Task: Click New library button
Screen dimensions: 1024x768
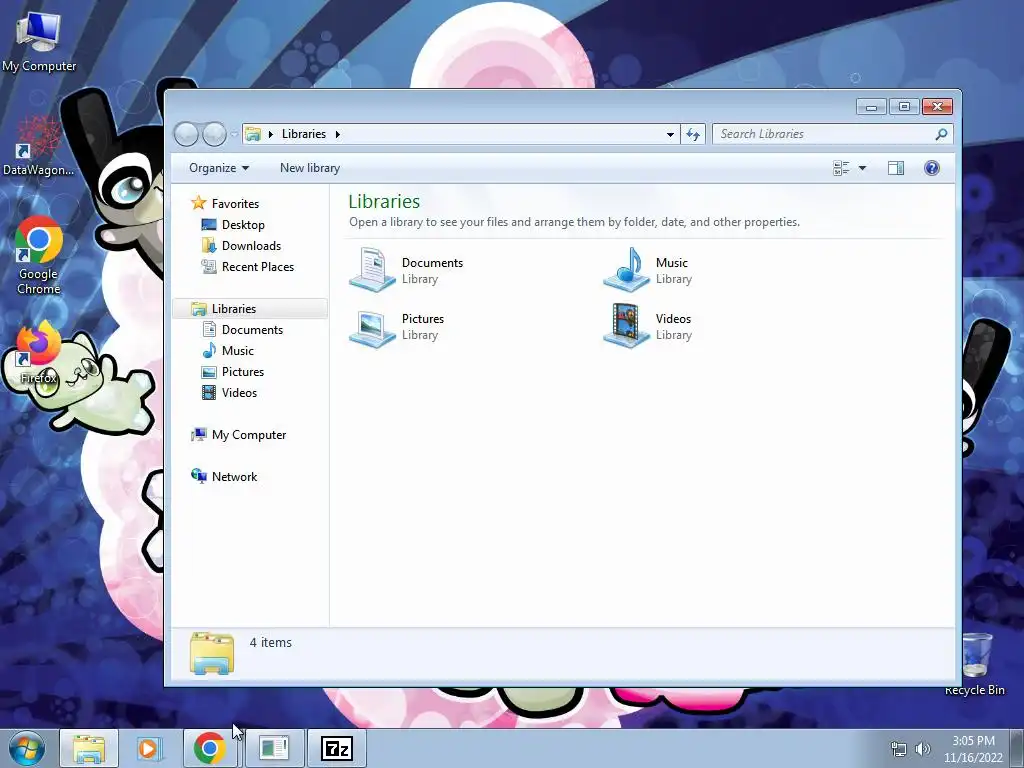Action: pyautogui.click(x=310, y=168)
